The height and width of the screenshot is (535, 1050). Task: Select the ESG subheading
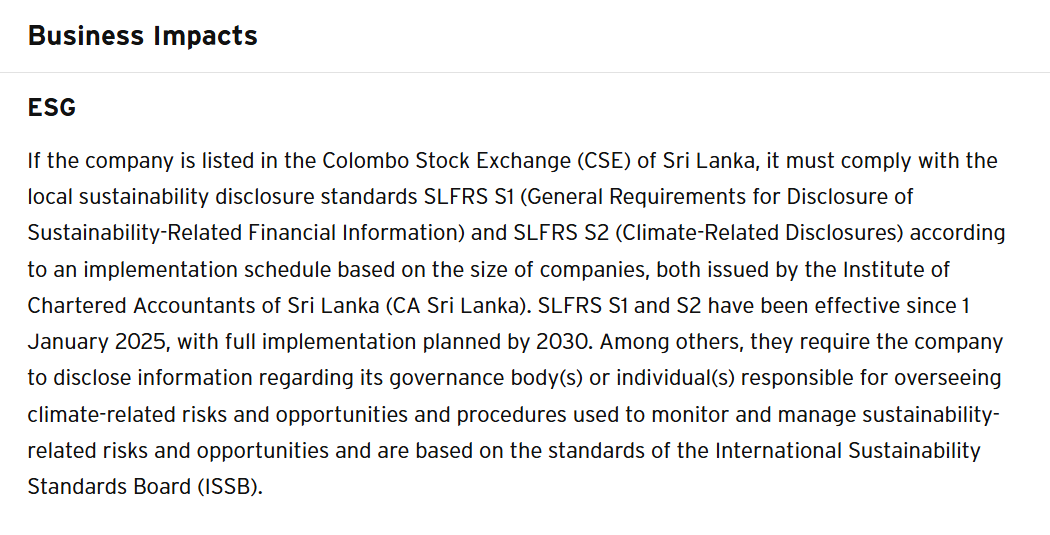pyautogui.click(x=52, y=108)
